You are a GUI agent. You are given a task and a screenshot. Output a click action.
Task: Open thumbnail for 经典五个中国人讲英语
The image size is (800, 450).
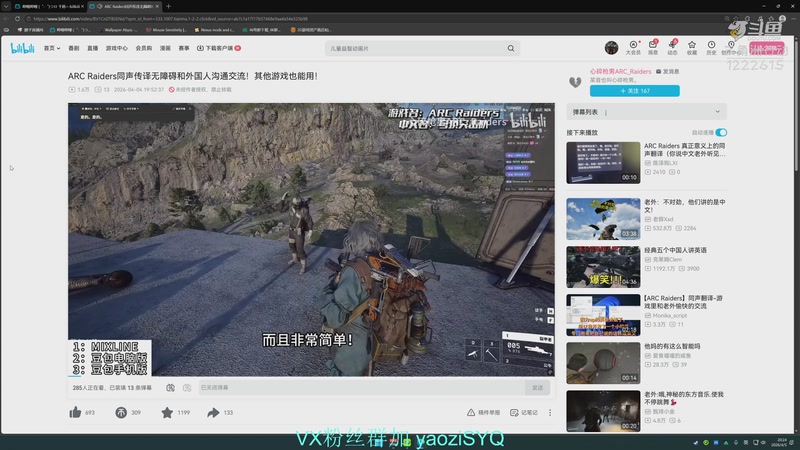point(603,267)
